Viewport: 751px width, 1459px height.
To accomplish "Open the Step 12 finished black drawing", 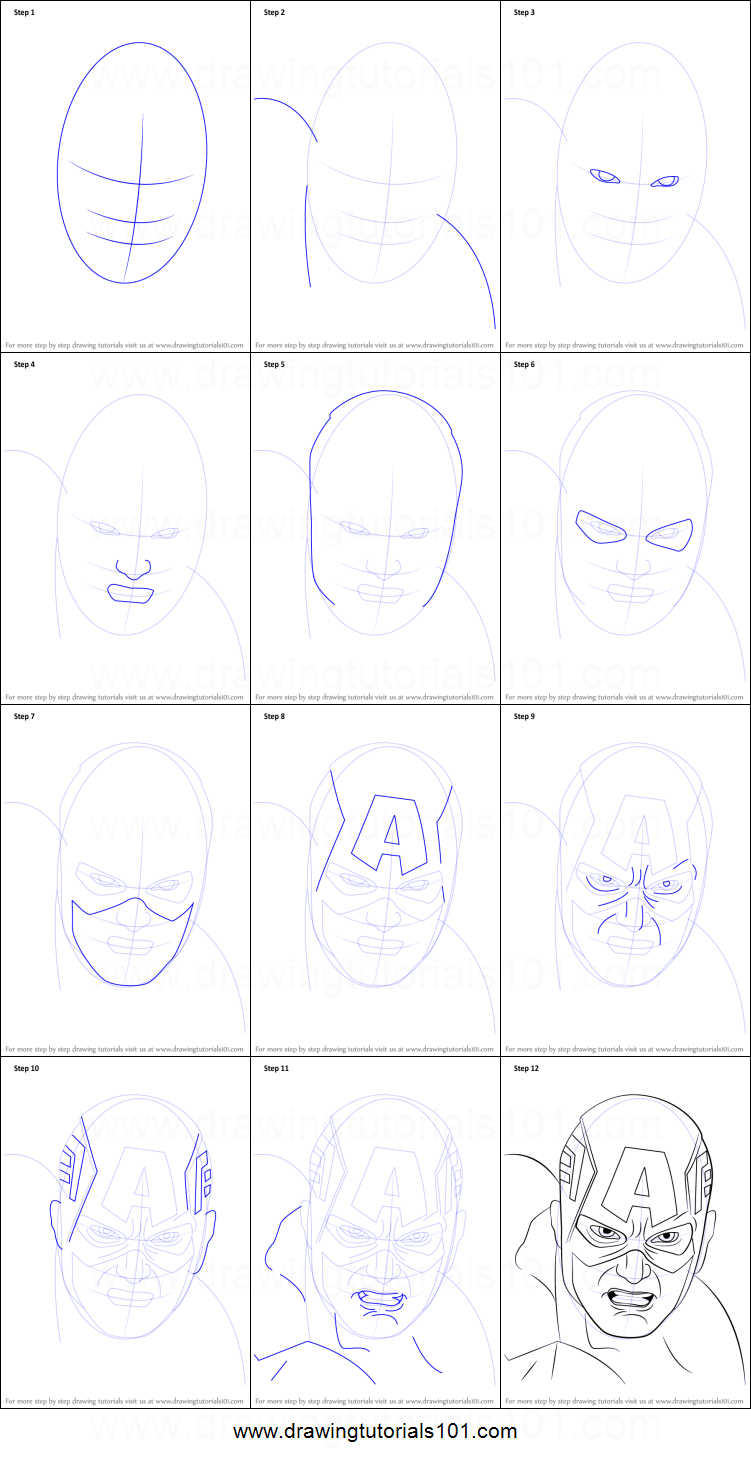I will 625,1232.
